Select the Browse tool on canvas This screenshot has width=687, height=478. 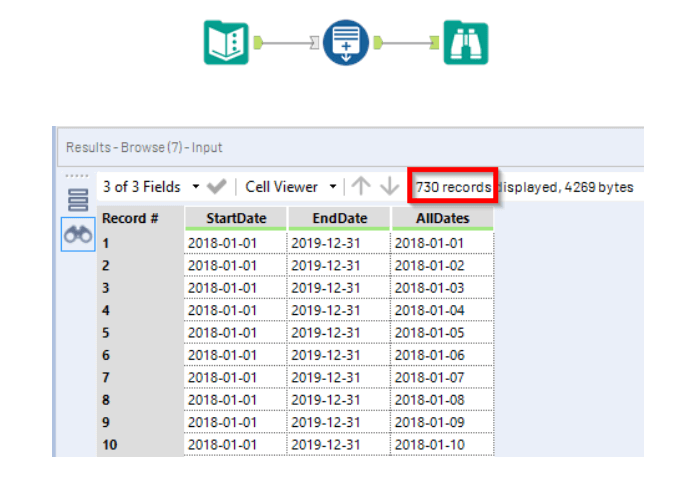(x=466, y=42)
